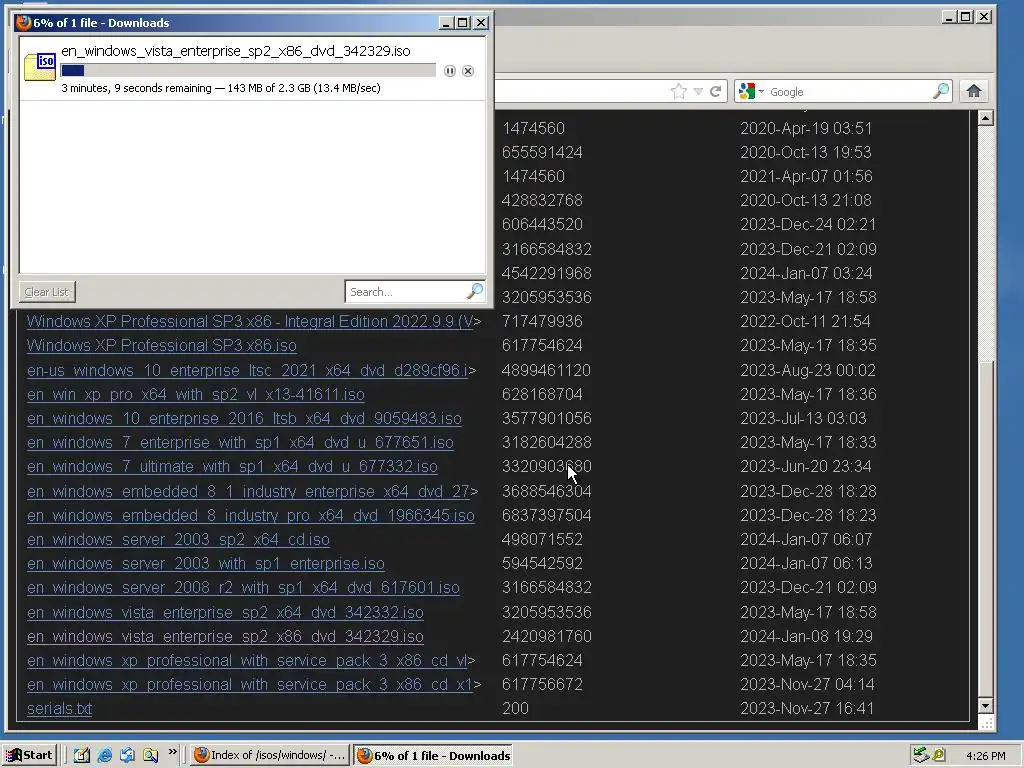1024x768 pixels.
Task: Click the page scrollbar up arrow
Action: coord(985,118)
